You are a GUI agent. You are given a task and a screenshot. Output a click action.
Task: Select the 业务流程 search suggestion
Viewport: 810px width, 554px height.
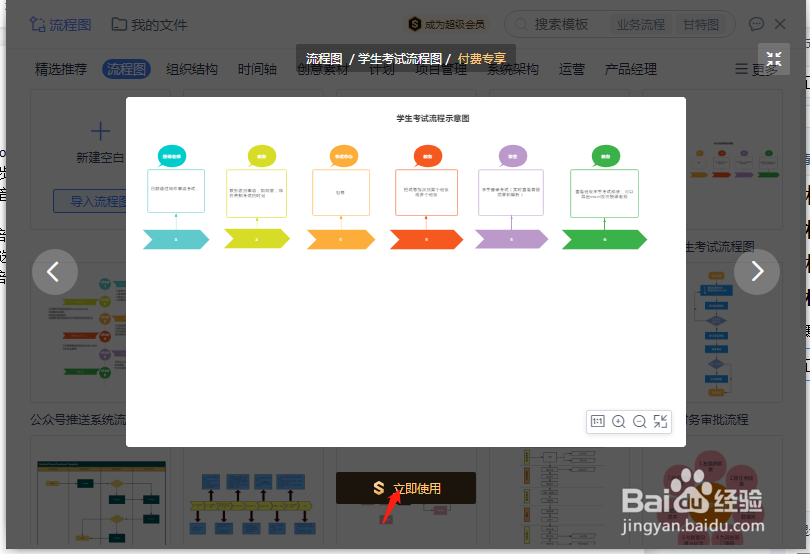(x=641, y=24)
